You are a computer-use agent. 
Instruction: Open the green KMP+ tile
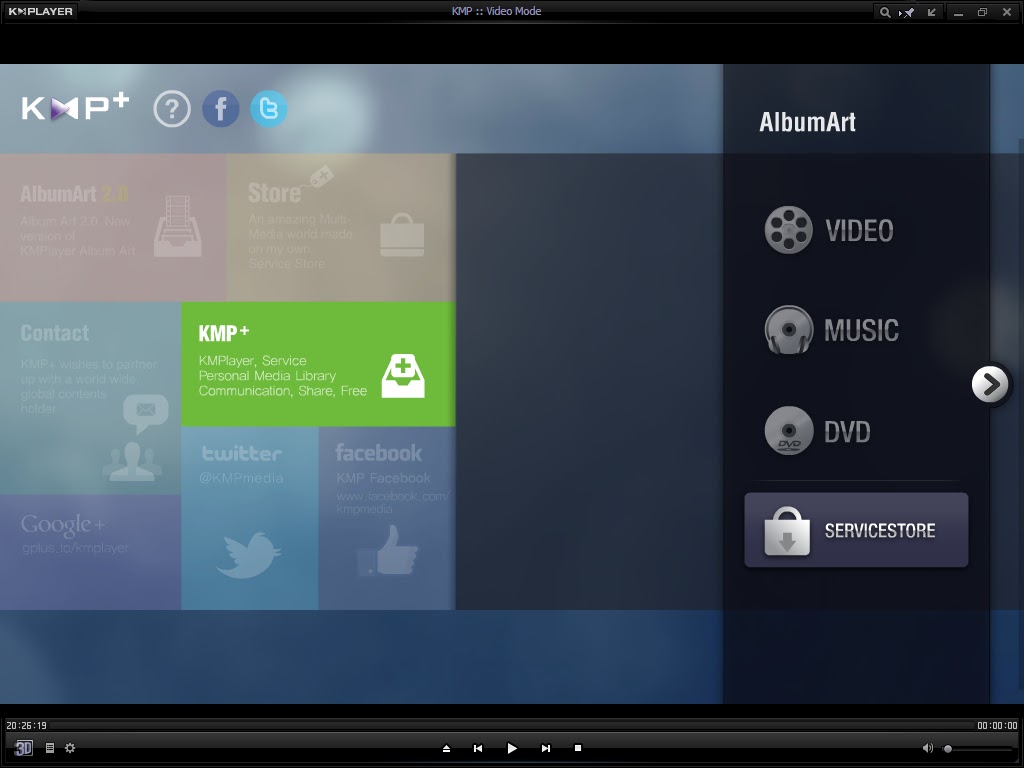tap(318, 364)
